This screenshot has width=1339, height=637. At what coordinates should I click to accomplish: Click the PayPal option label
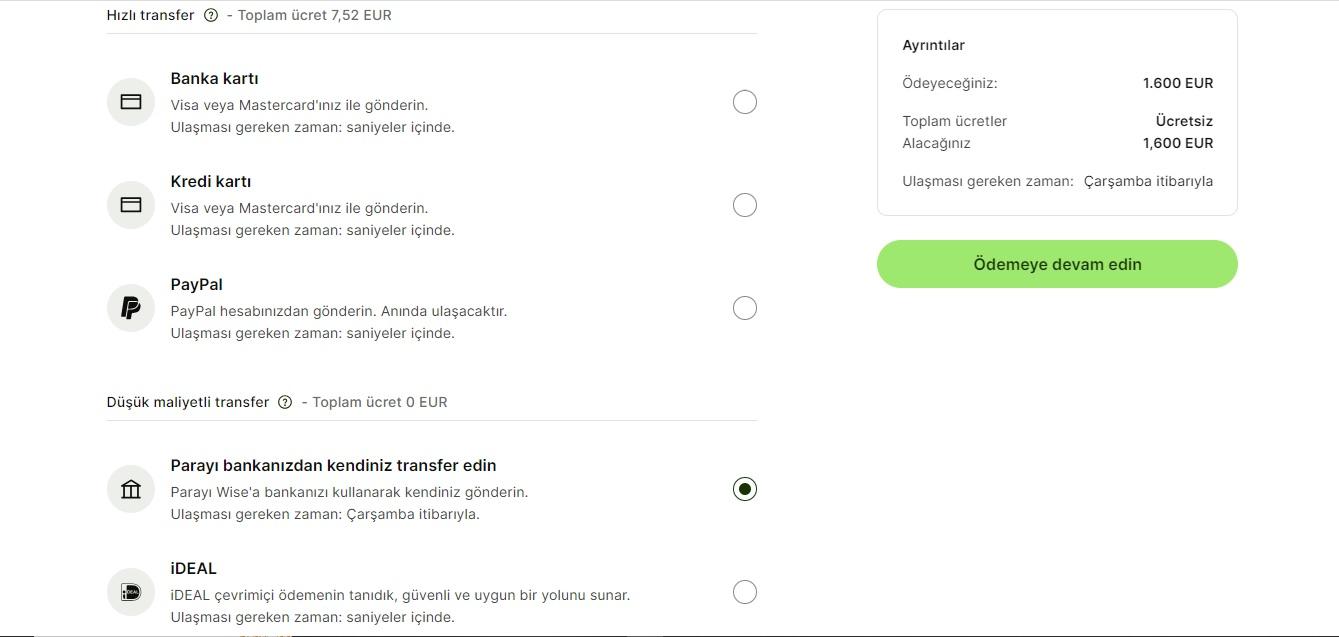196,284
